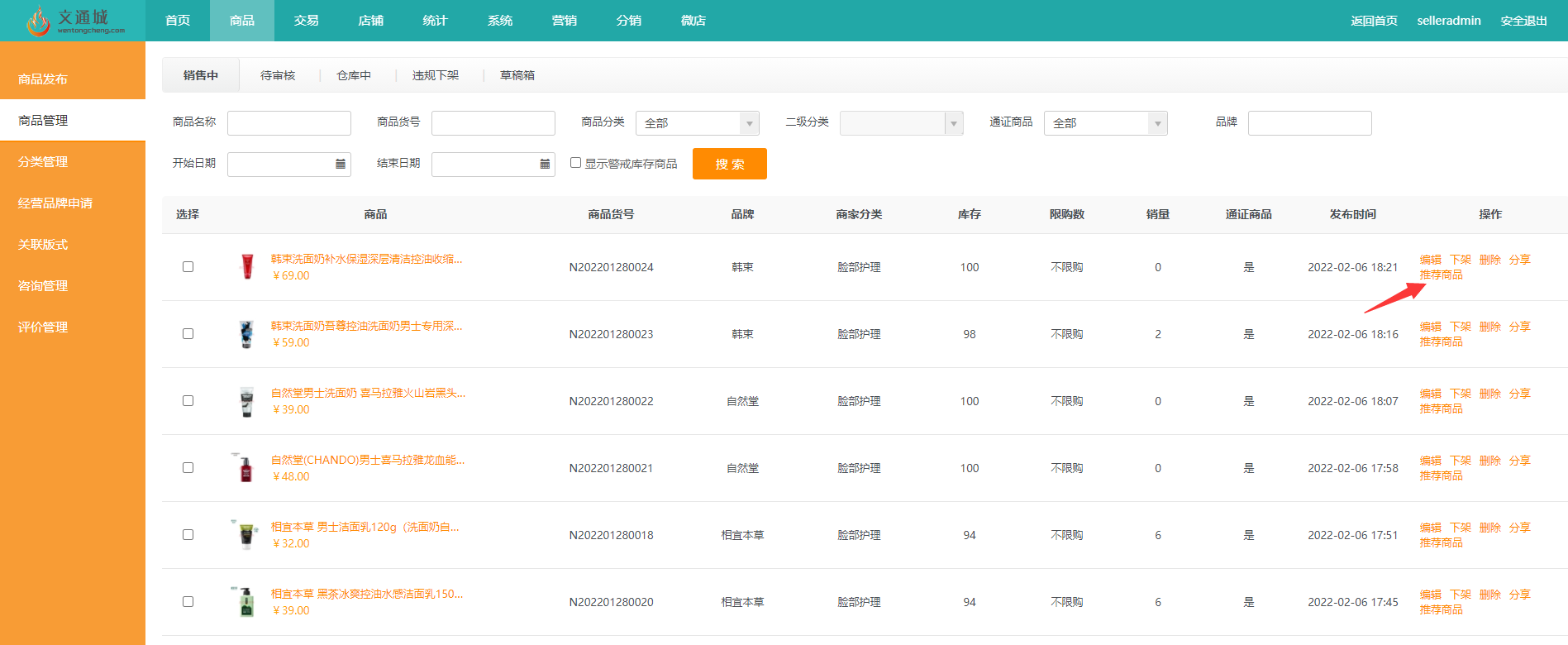Switch to the 销售中 tab
This screenshot has height=645, width=1568.
coord(201,75)
